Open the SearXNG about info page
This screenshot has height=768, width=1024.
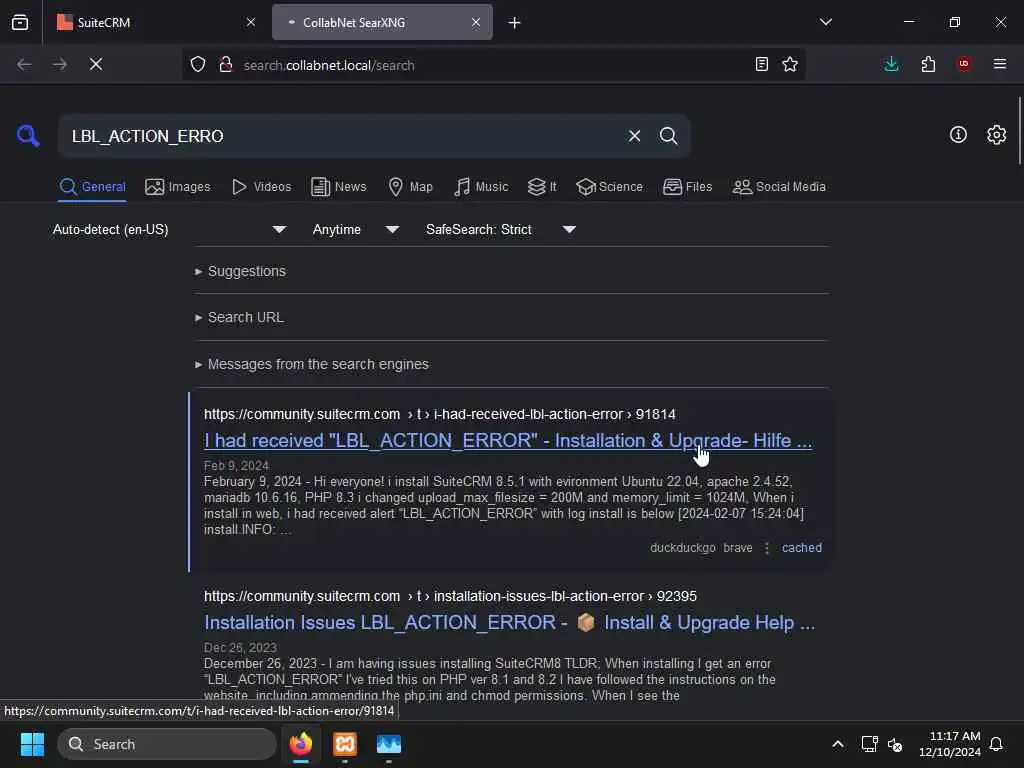958,135
